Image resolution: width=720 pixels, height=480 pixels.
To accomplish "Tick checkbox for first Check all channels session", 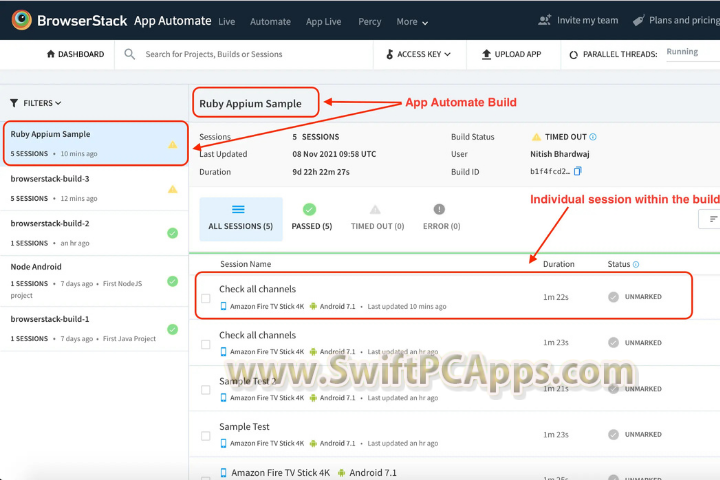I will coord(206,299).
